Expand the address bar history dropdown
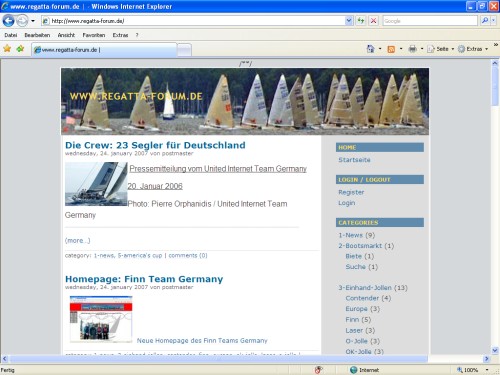 point(349,21)
